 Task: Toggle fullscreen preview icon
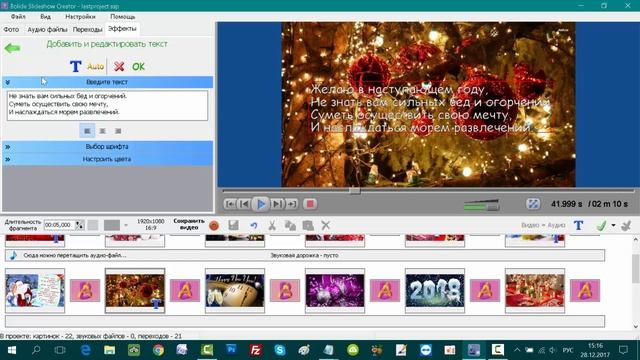[x=533, y=204]
